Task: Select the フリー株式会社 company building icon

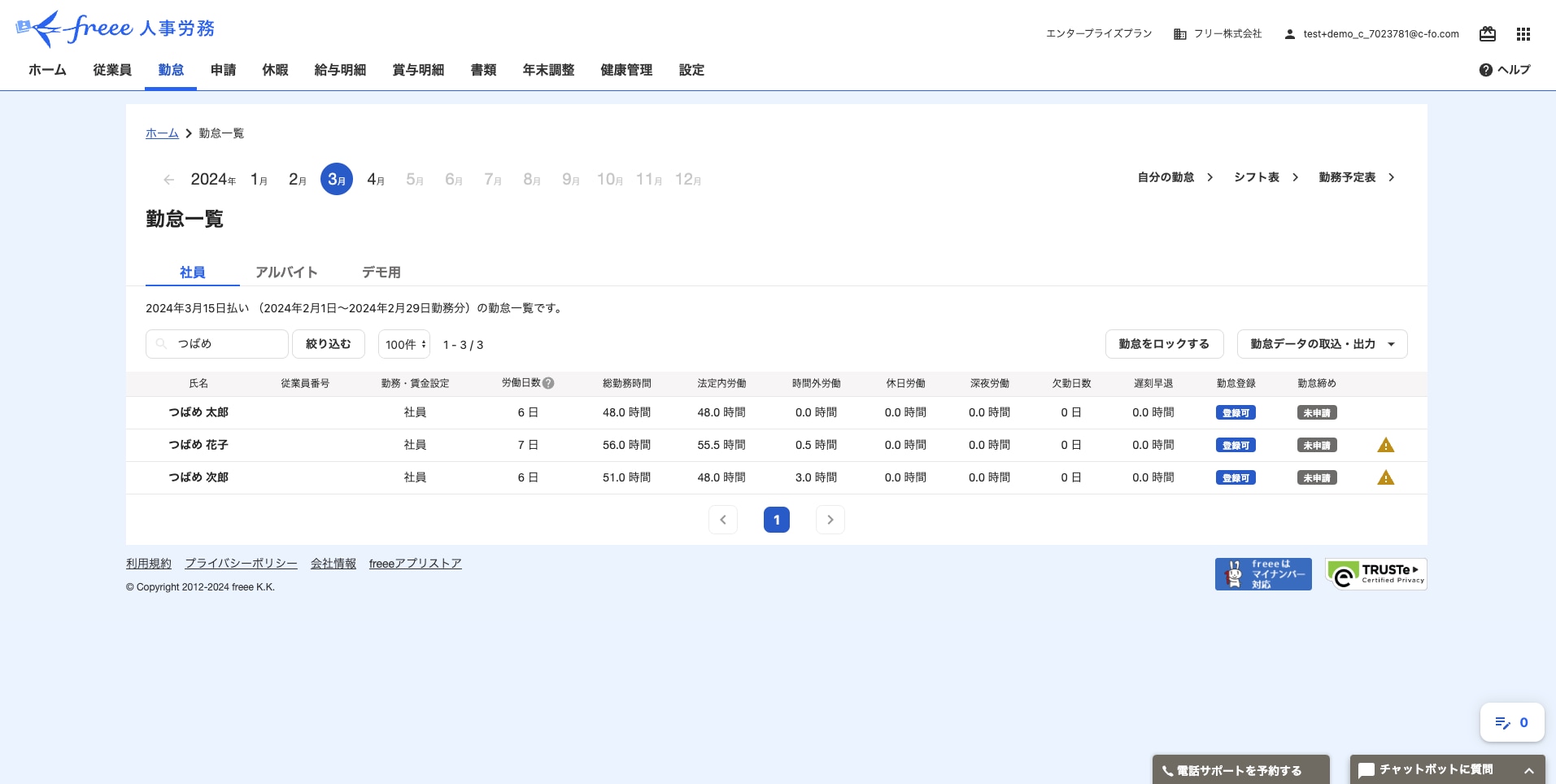Action: tap(1179, 33)
